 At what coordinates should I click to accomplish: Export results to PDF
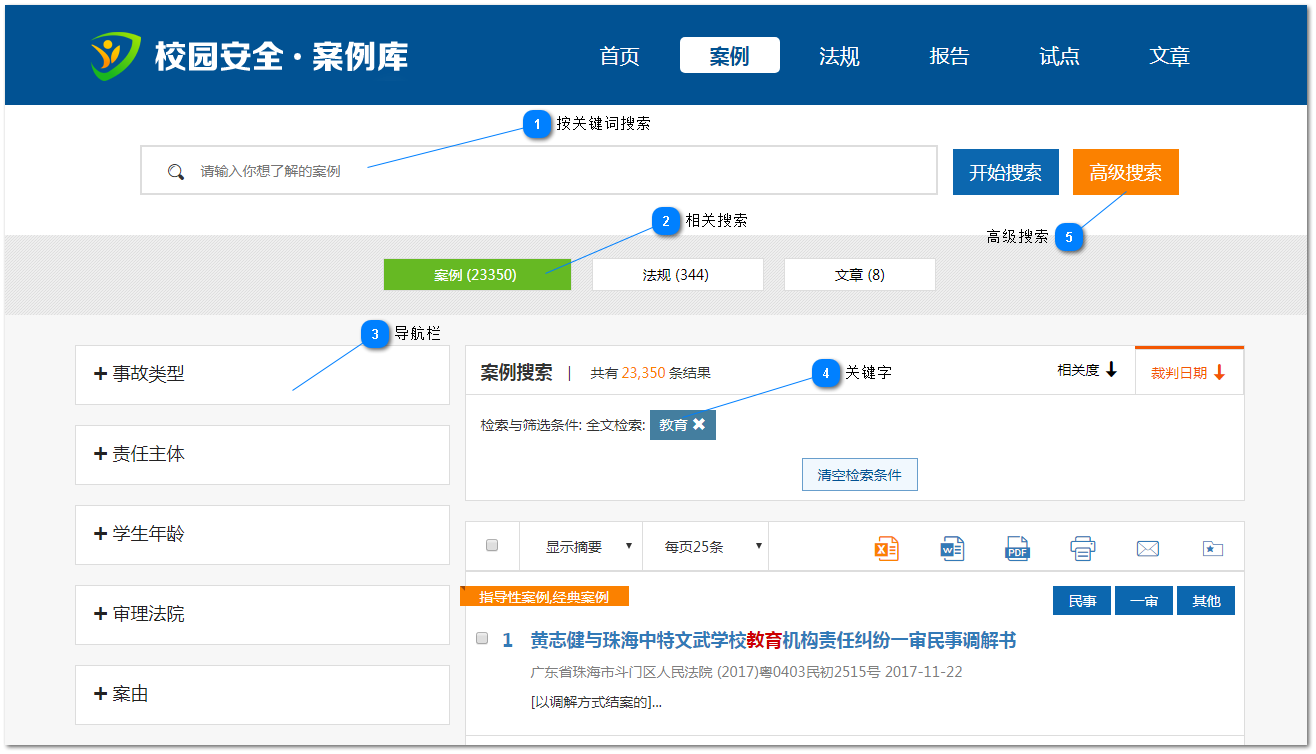[x=1017, y=546]
